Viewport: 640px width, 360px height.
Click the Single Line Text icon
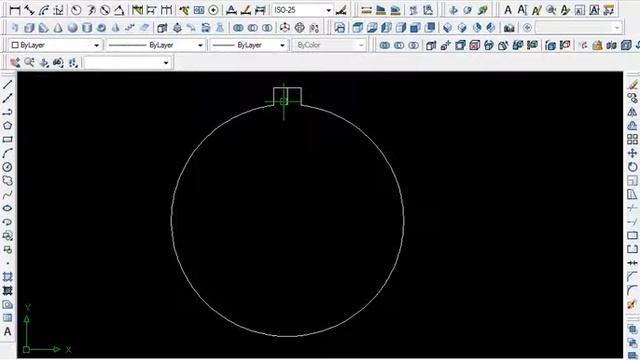click(522, 10)
